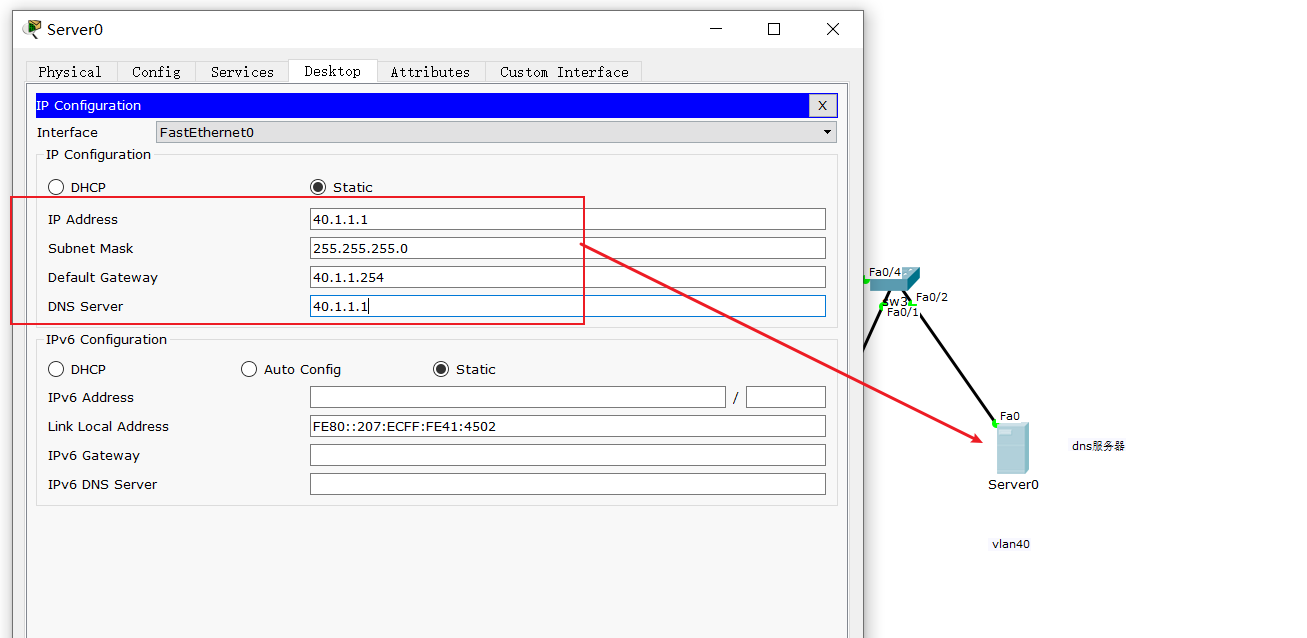
Task: Click the vlan40 text note
Action: (1010, 544)
